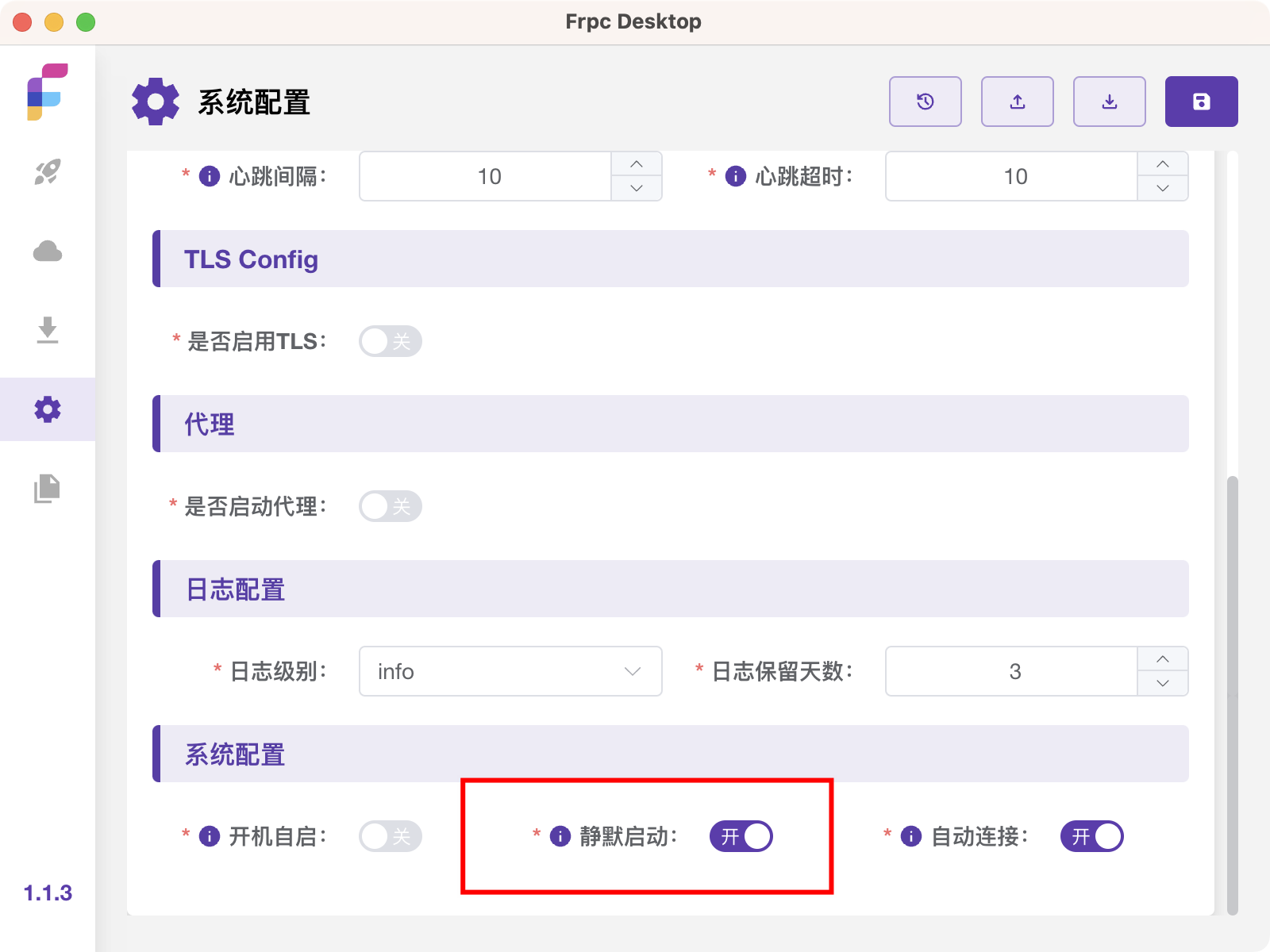Click the 自动连接 label text
Screen dimensions: 1270x952
979,836
